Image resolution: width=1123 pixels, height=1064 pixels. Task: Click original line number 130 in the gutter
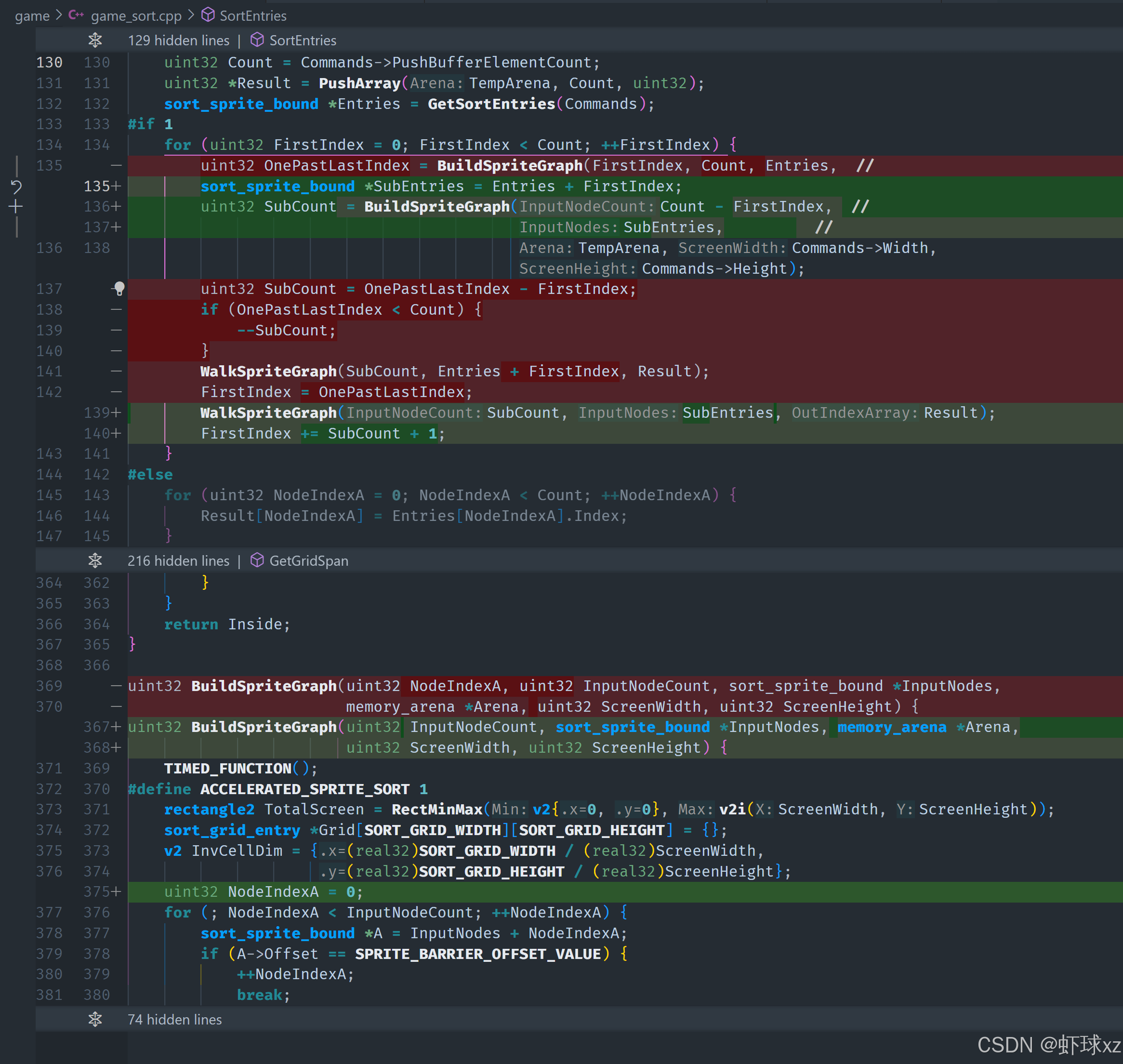(49, 62)
